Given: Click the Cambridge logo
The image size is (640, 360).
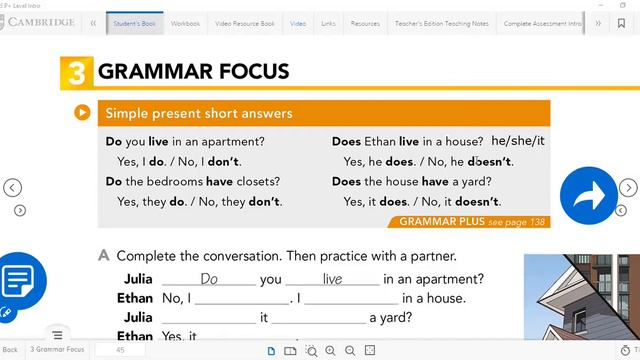Looking at the screenshot, I should pyautogui.click(x=38, y=22).
